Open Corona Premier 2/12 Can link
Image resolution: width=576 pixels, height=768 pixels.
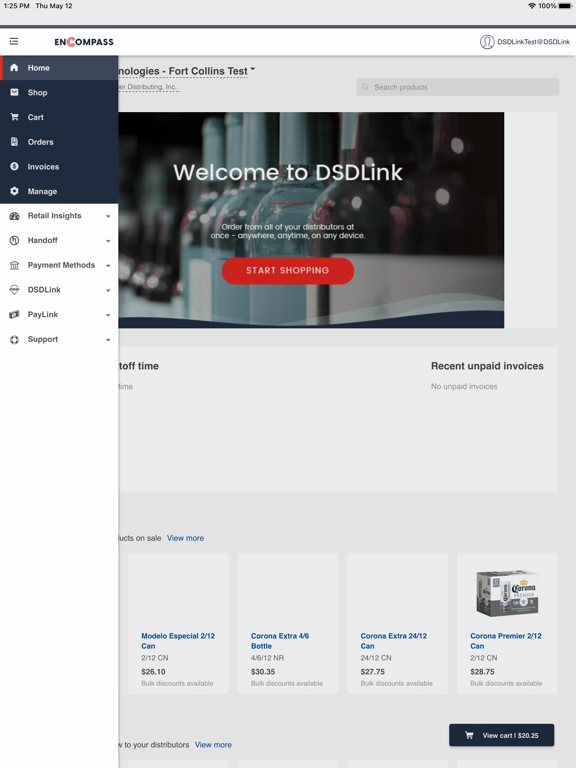(x=505, y=641)
